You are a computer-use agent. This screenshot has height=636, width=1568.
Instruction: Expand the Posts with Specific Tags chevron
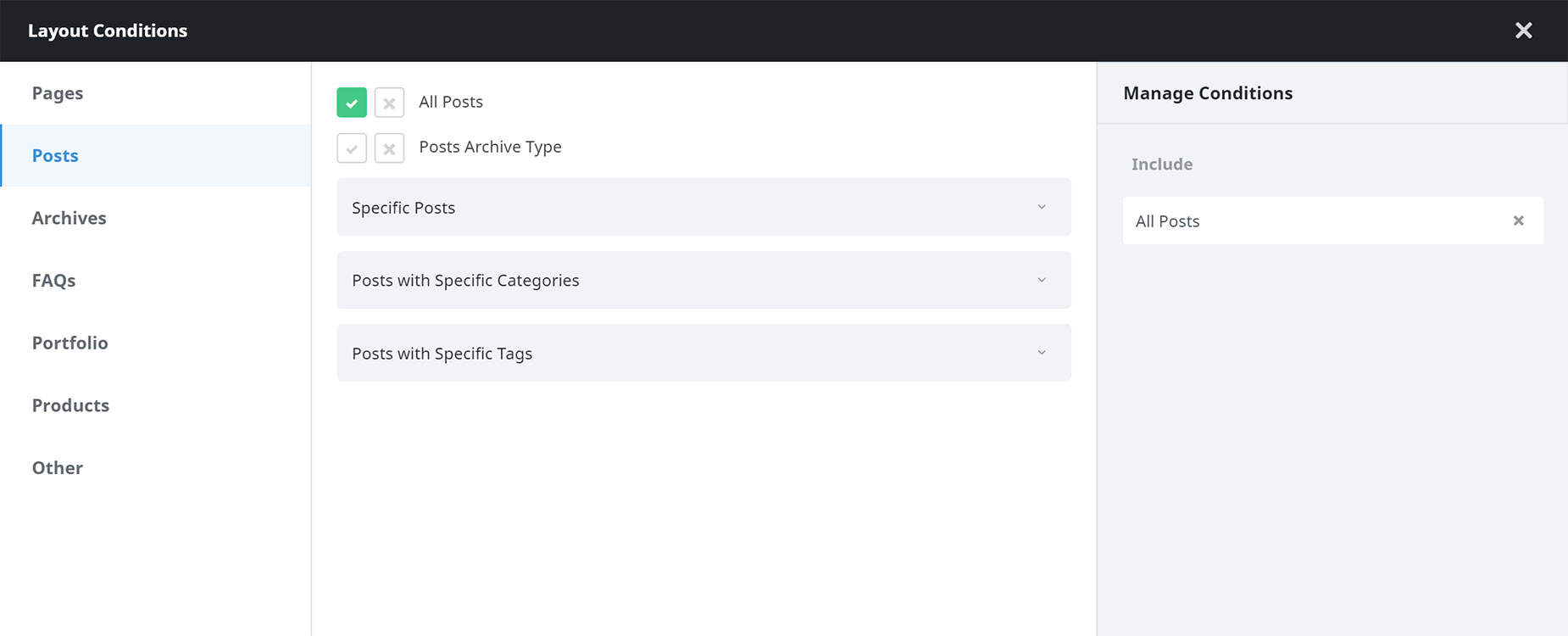click(1042, 353)
